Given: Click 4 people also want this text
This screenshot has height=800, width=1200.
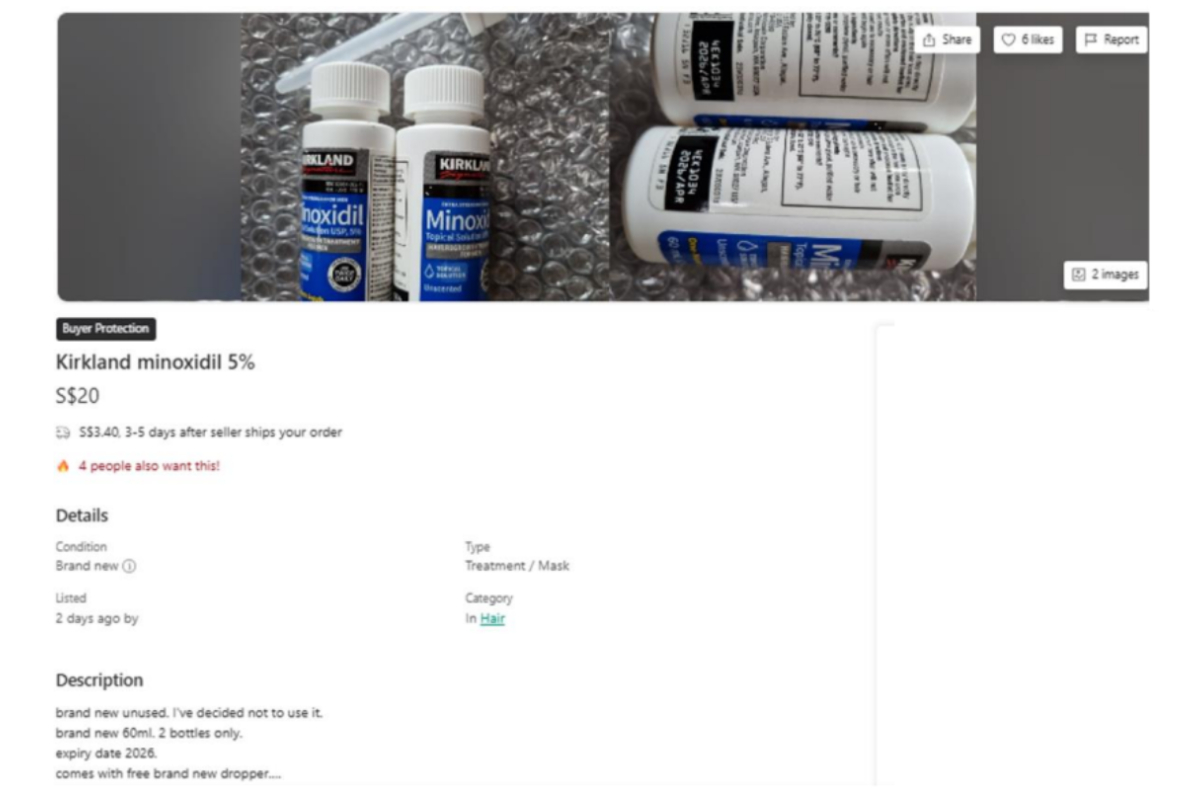Looking at the screenshot, I should (149, 466).
